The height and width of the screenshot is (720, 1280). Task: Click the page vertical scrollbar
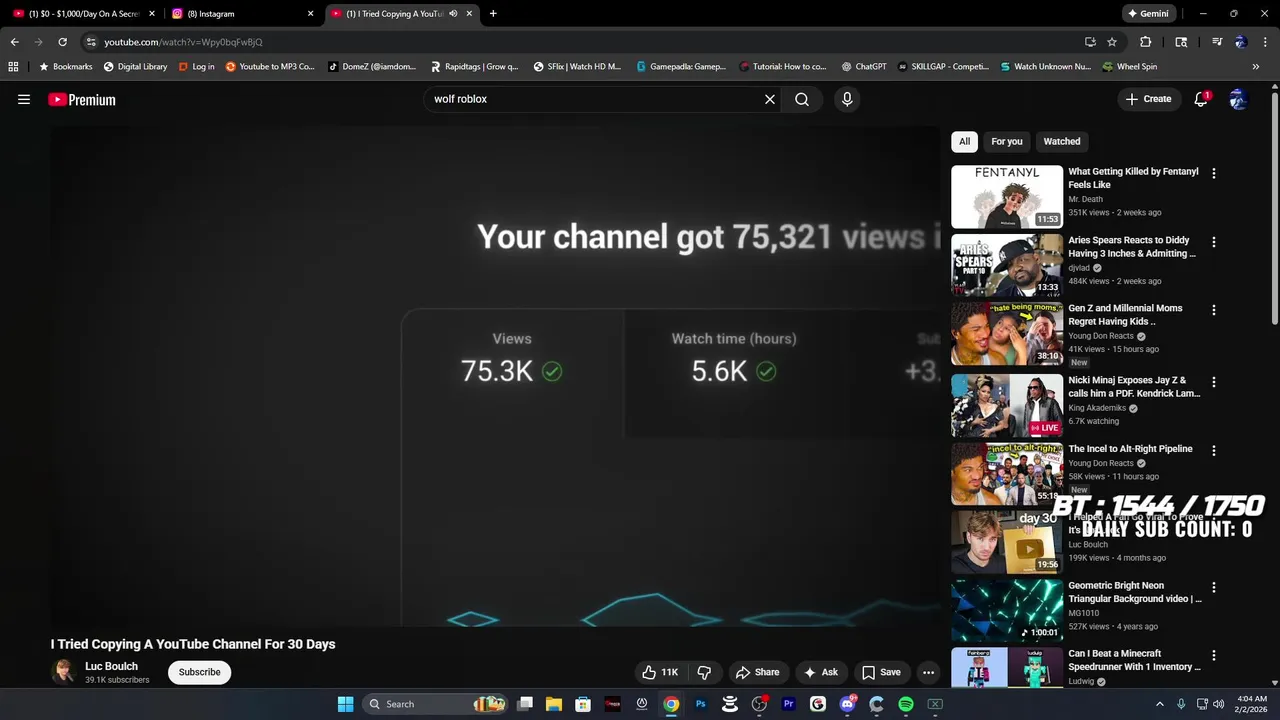[1275, 210]
